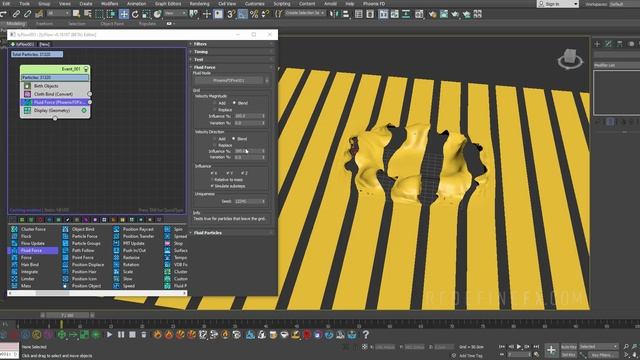Click the Velocity Direction Influence % spinner
Screen dimensions: 640x360
263,151
